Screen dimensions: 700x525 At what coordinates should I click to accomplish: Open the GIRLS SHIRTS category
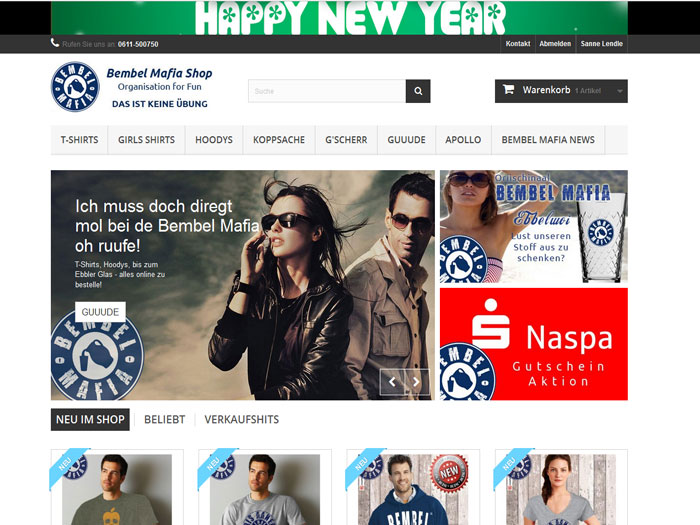click(x=146, y=140)
